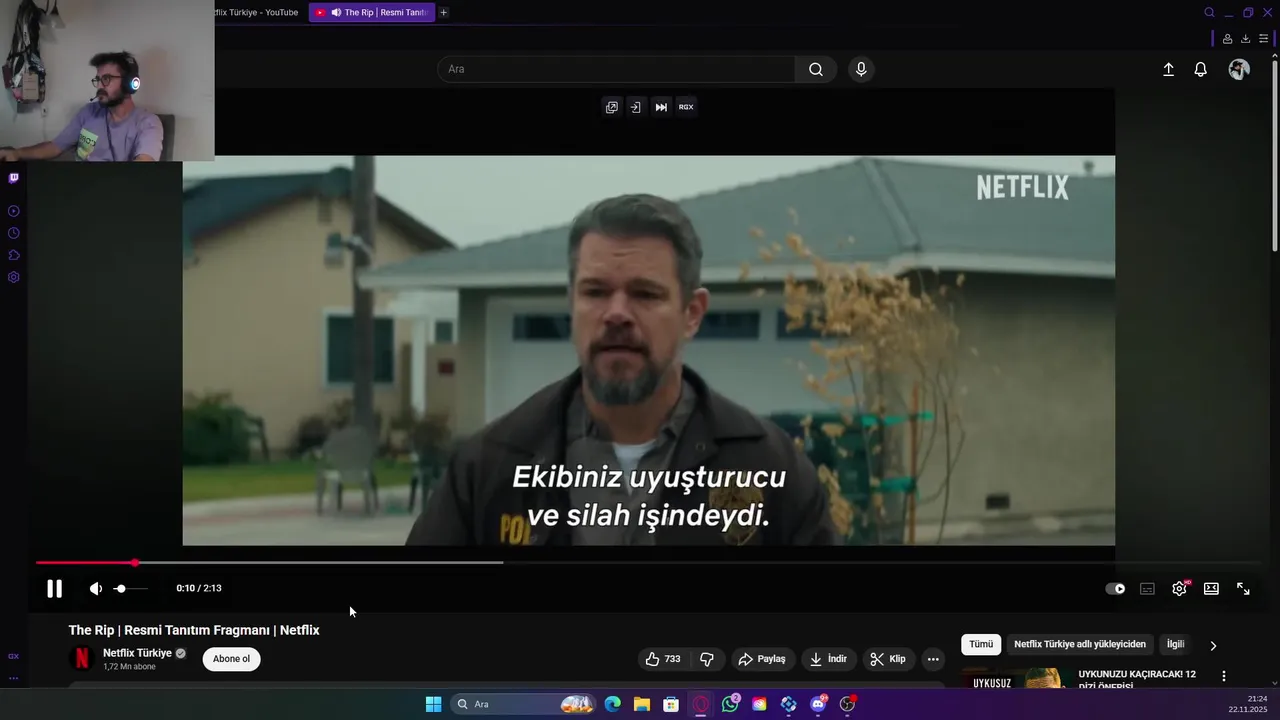Open OBS Studio from the taskbar
The image size is (1280, 720).
[847, 704]
